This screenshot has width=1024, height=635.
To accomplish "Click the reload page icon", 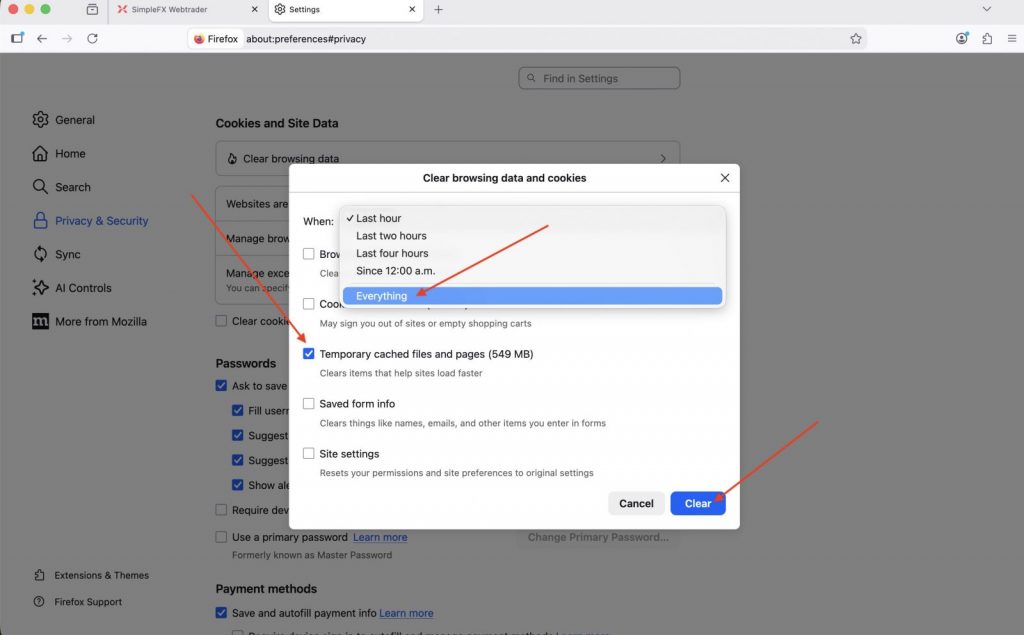I will [x=92, y=39].
